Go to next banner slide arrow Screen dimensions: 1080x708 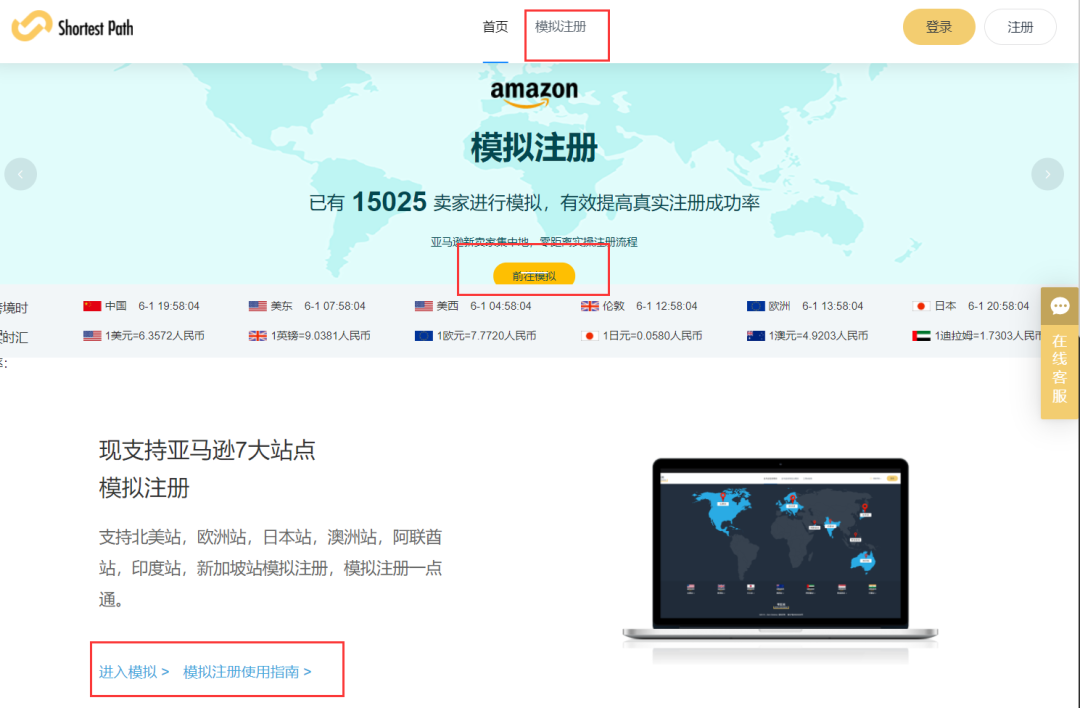(x=1048, y=174)
